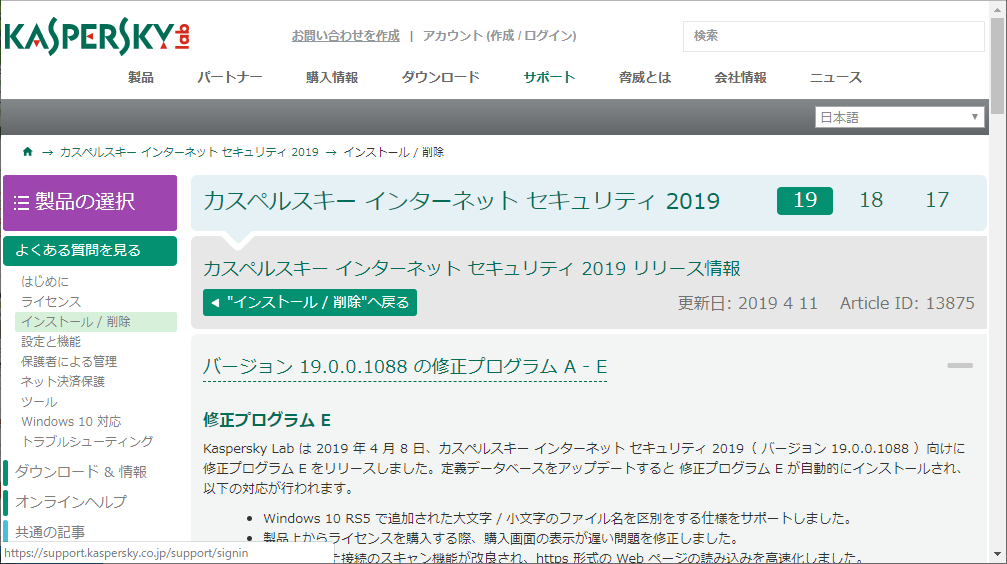1007x564 pixels.
Task: Switch to version 17 tab
Action: point(937,200)
